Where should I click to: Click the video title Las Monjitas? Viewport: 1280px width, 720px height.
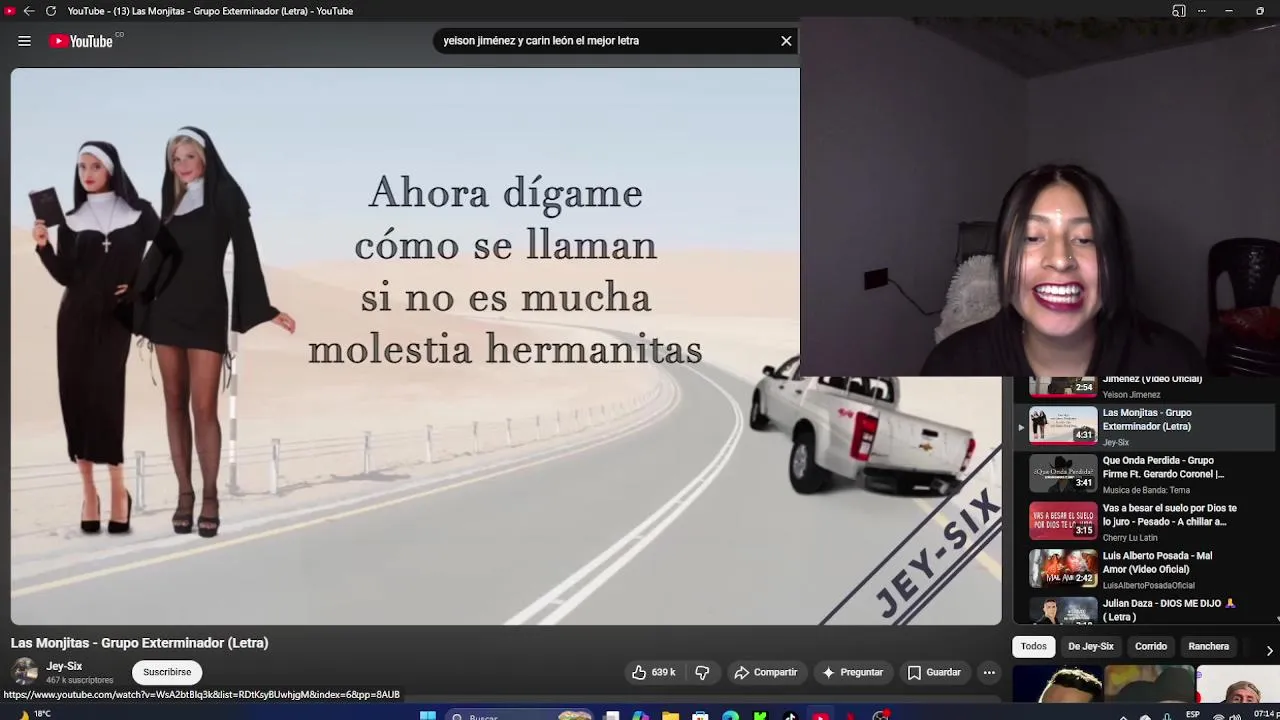point(140,643)
